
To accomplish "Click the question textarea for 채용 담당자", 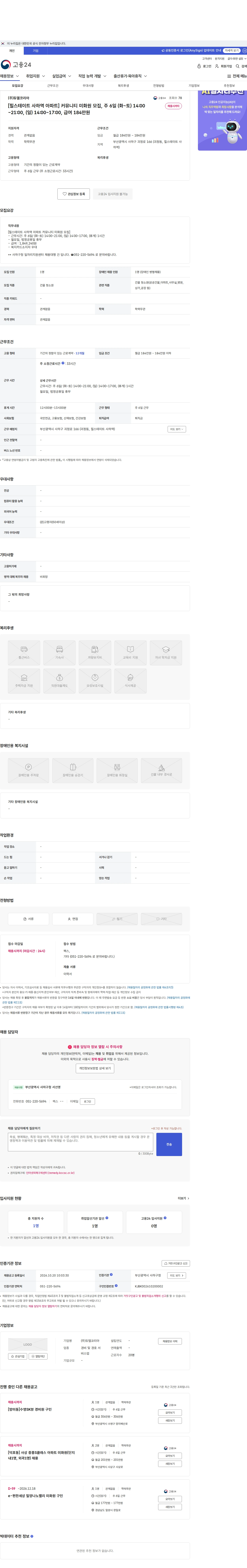I will 80,1142.
